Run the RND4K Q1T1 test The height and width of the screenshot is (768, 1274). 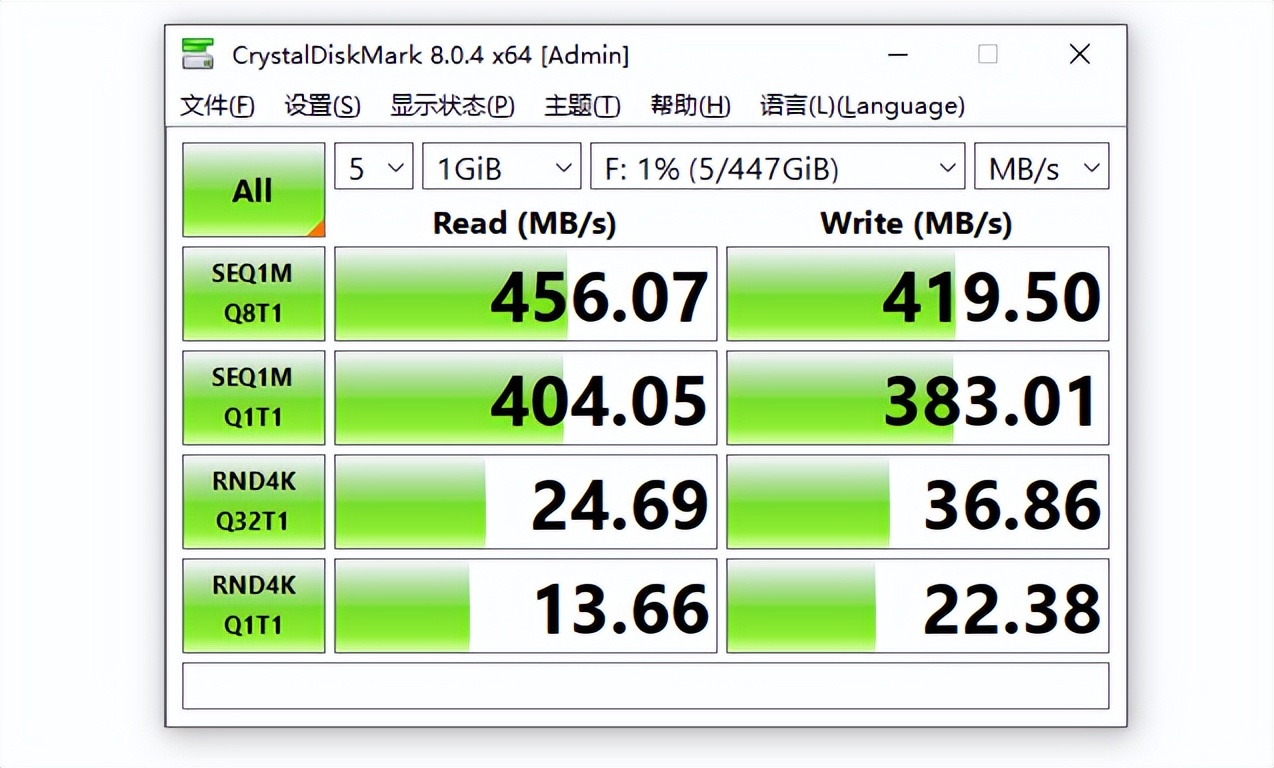pyautogui.click(x=253, y=606)
